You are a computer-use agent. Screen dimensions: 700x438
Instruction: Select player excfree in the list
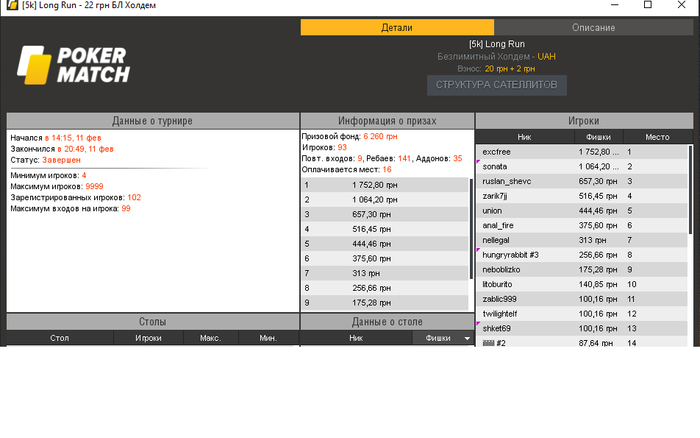point(582,152)
